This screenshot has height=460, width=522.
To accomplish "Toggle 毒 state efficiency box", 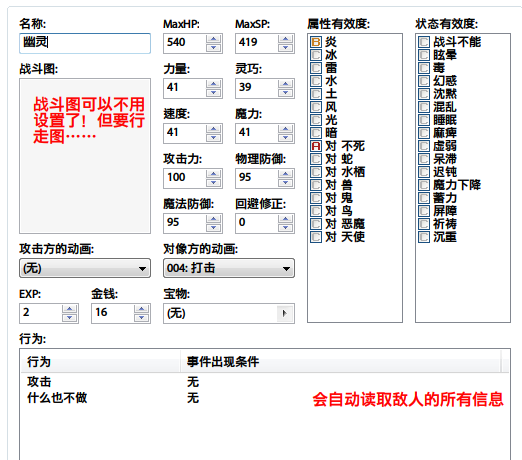I will pyautogui.click(x=424, y=68).
